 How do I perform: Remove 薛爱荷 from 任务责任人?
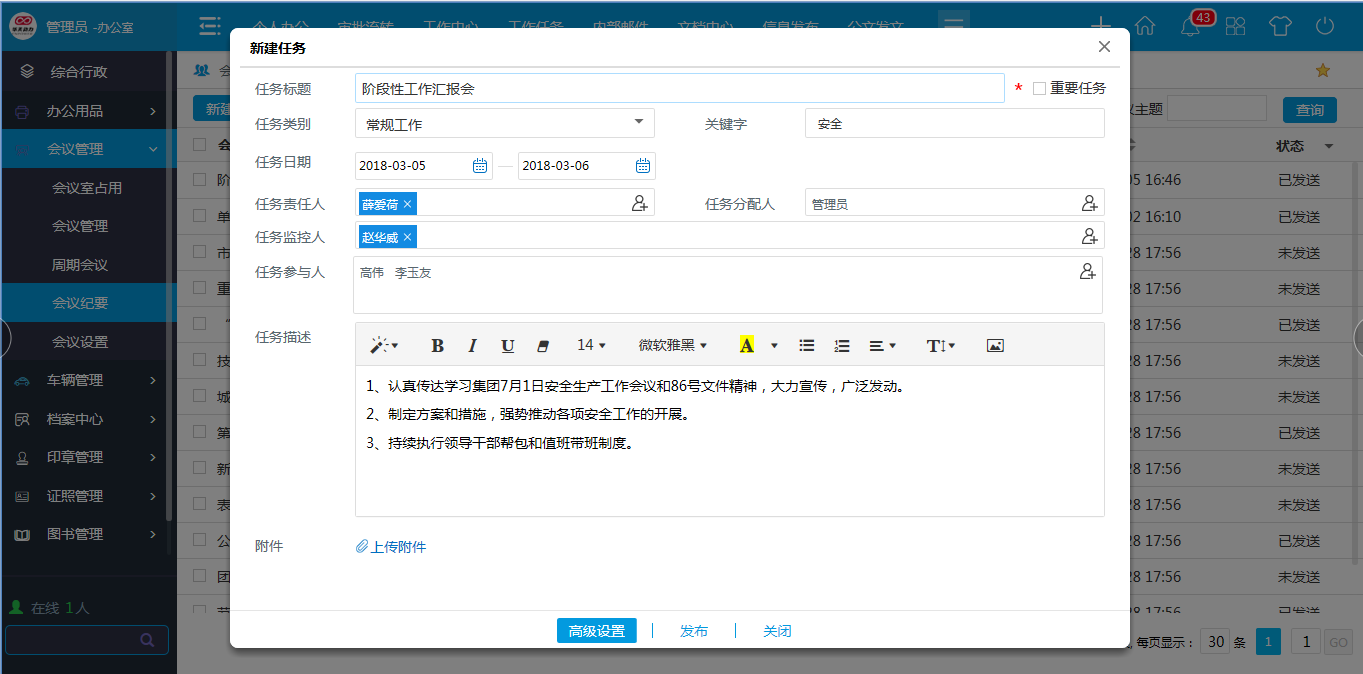406,203
